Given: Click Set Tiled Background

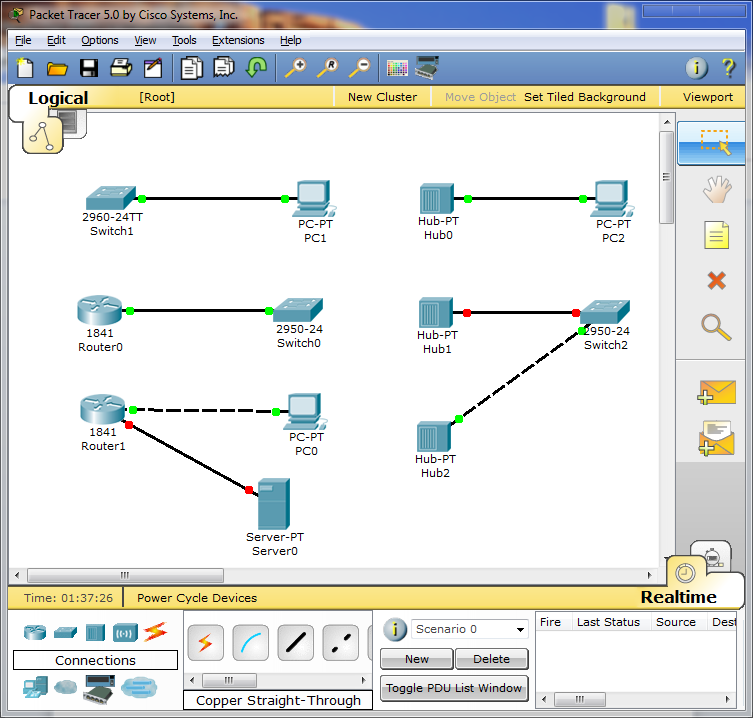Looking at the screenshot, I should pos(585,97).
